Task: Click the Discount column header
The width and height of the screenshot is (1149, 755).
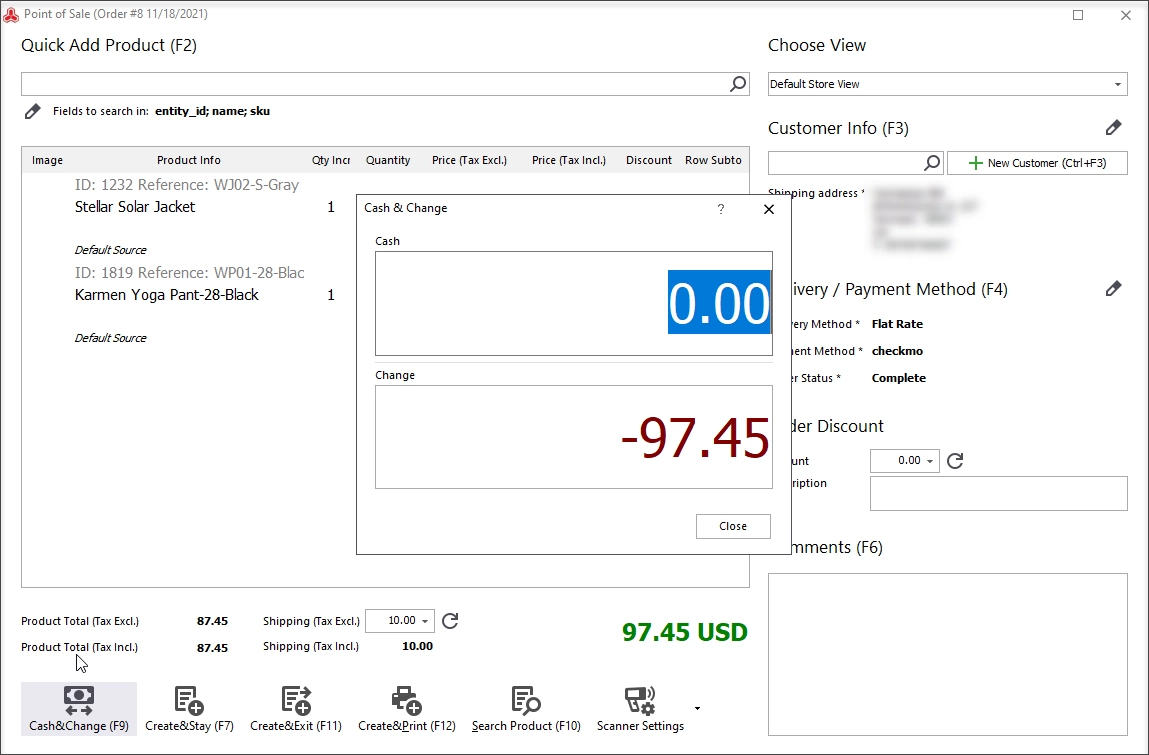Action: 649,160
